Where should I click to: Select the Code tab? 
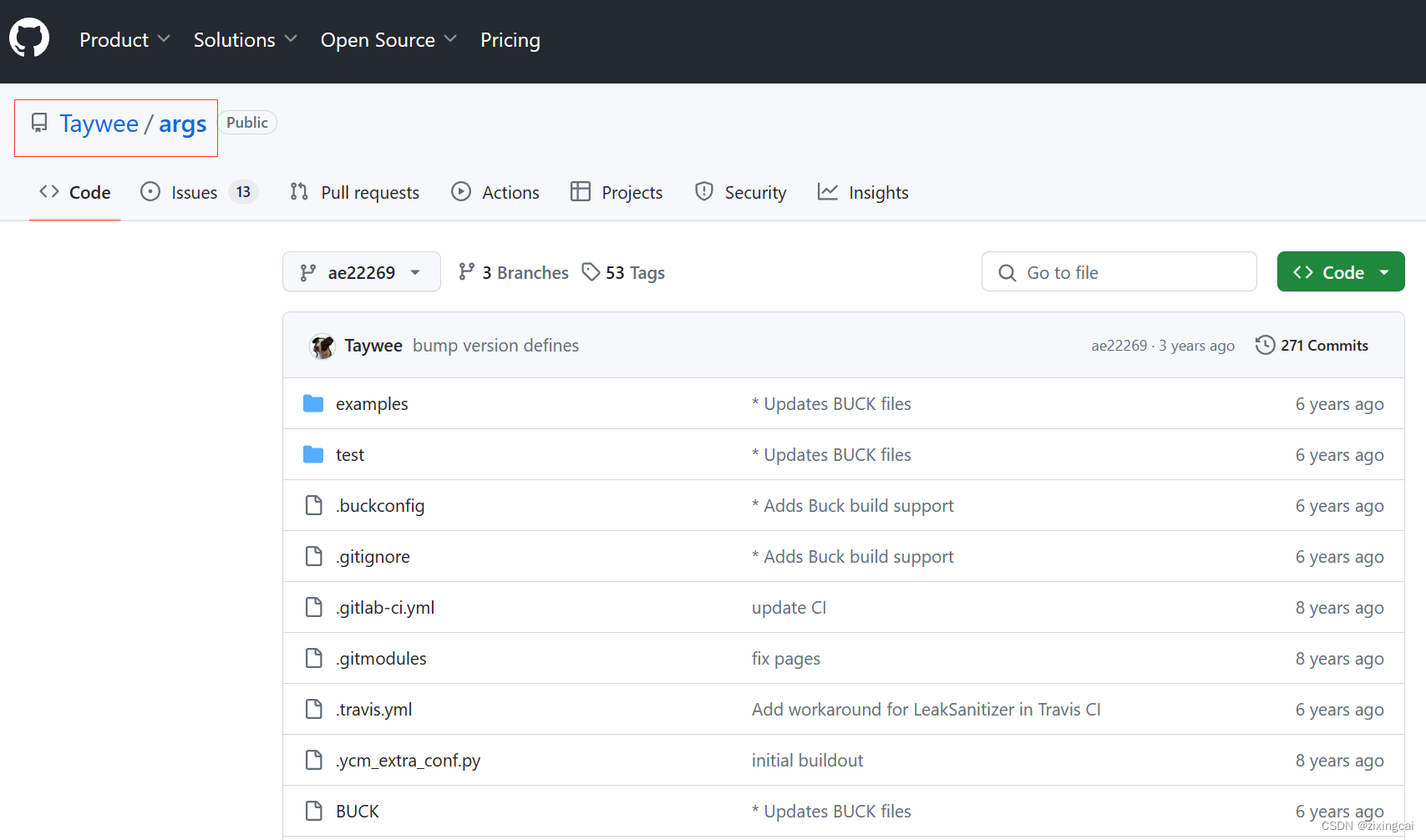point(75,192)
